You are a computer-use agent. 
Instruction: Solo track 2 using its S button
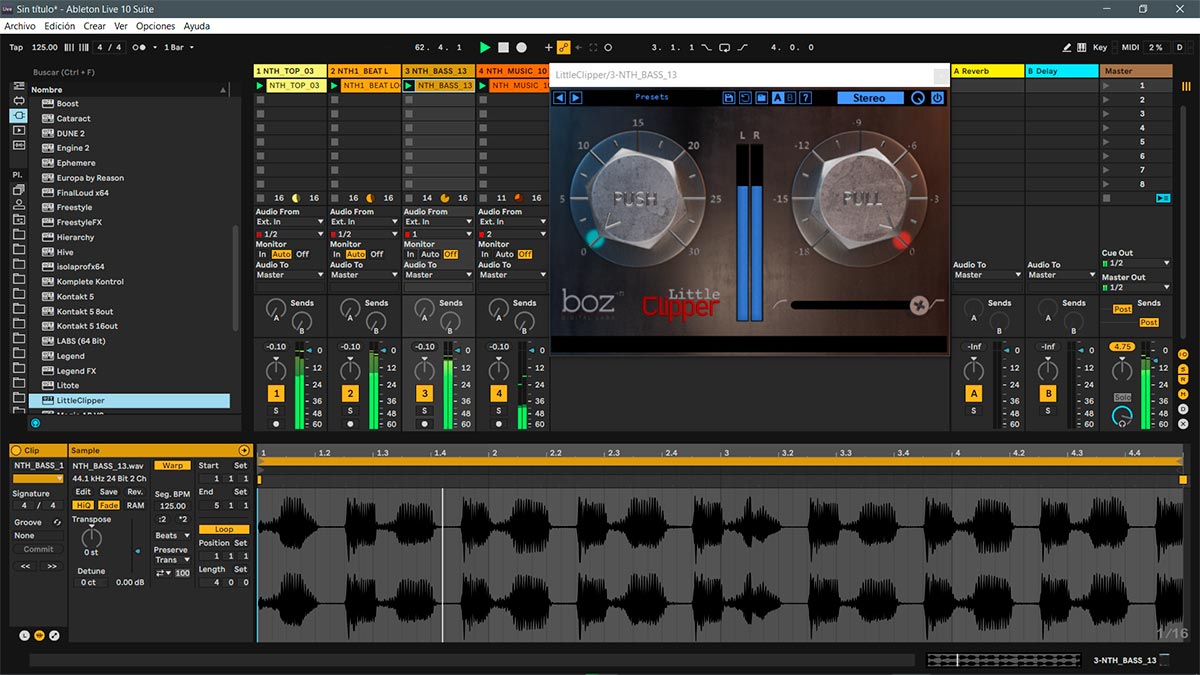350,411
